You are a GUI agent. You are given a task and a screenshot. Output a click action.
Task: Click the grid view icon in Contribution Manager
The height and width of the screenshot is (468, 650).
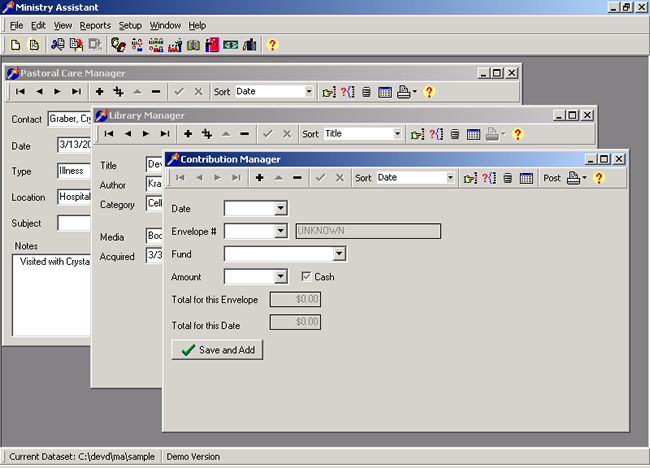click(x=526, y=178)
